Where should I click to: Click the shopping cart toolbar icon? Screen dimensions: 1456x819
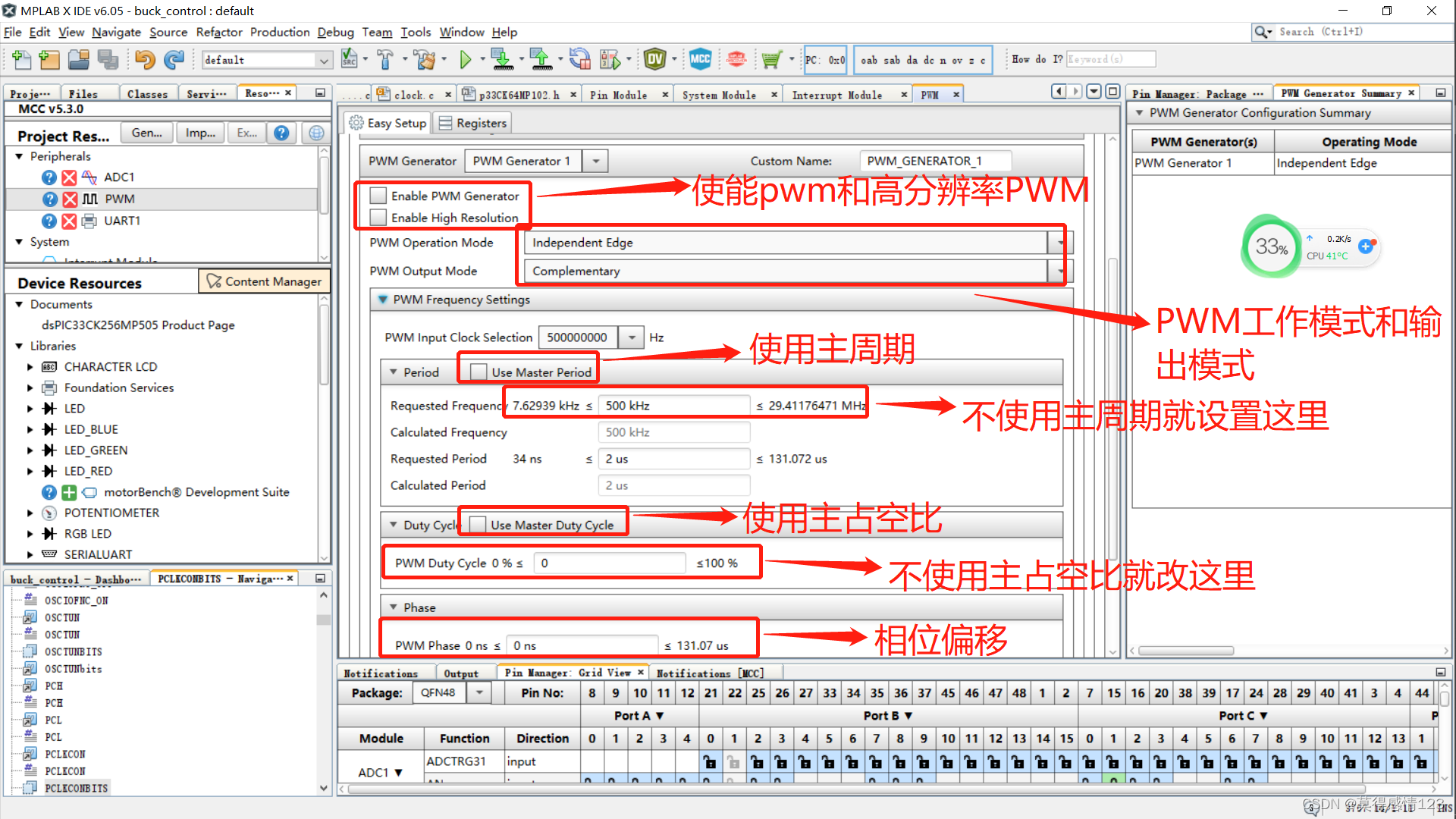pos(771,59)
